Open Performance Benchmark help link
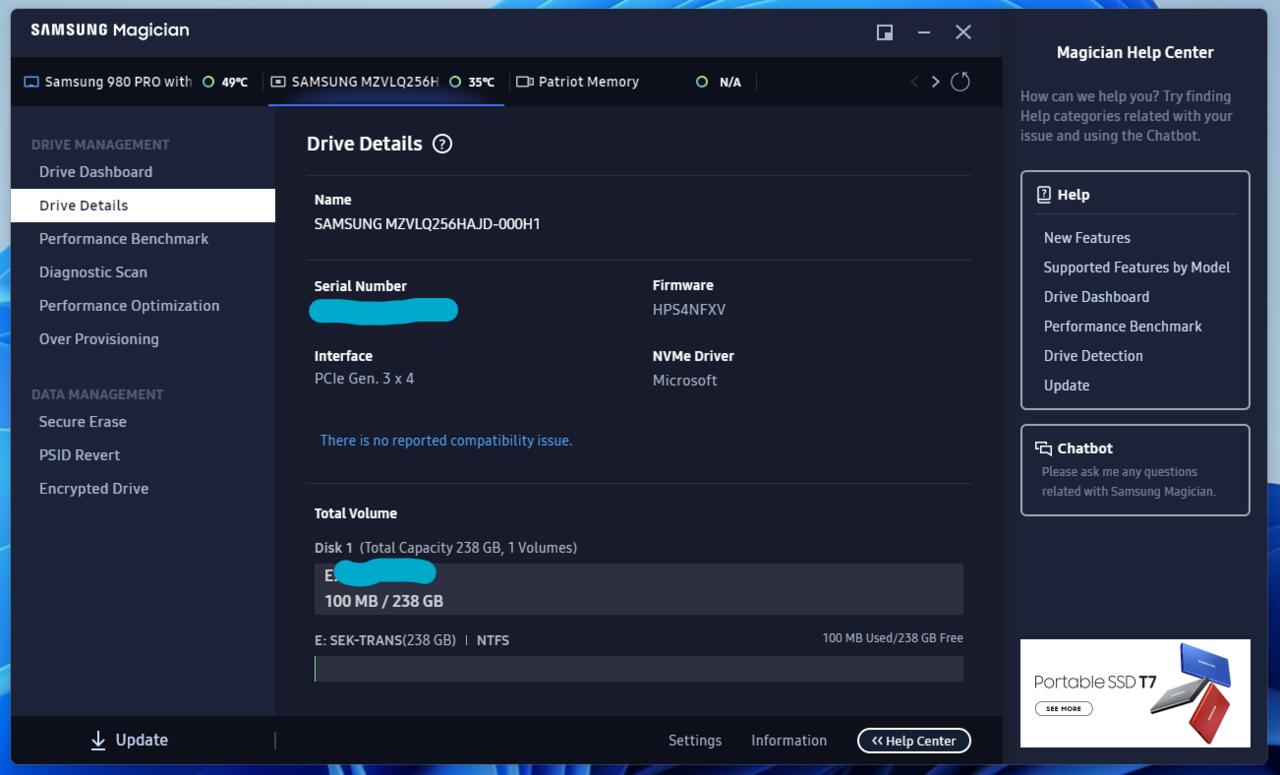 point(1123,326)
